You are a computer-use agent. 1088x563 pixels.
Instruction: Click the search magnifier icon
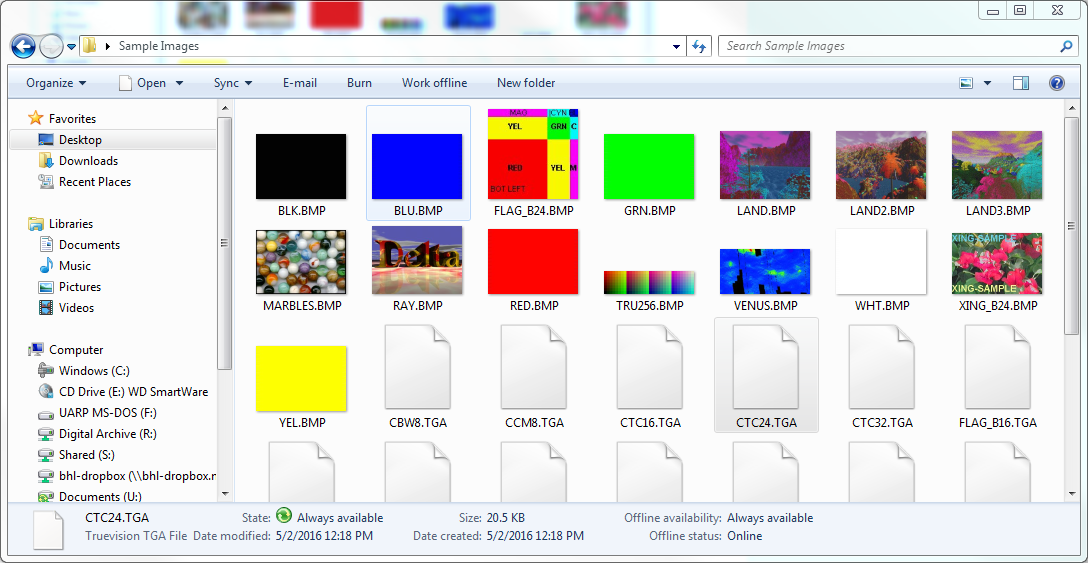(x=1066, y=47)
